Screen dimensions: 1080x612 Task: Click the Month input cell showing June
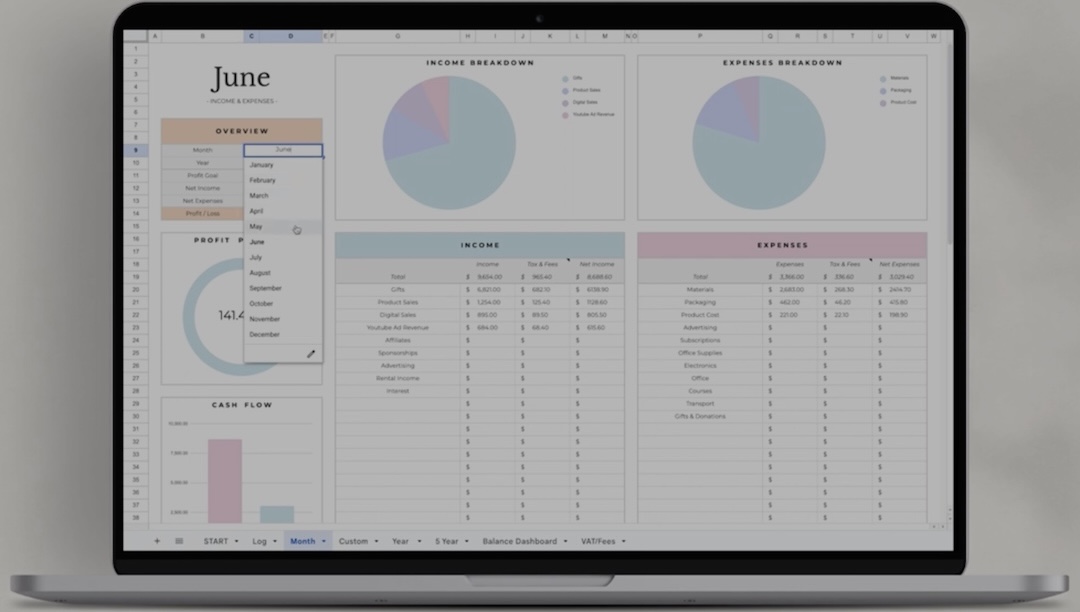pos(283,150)
